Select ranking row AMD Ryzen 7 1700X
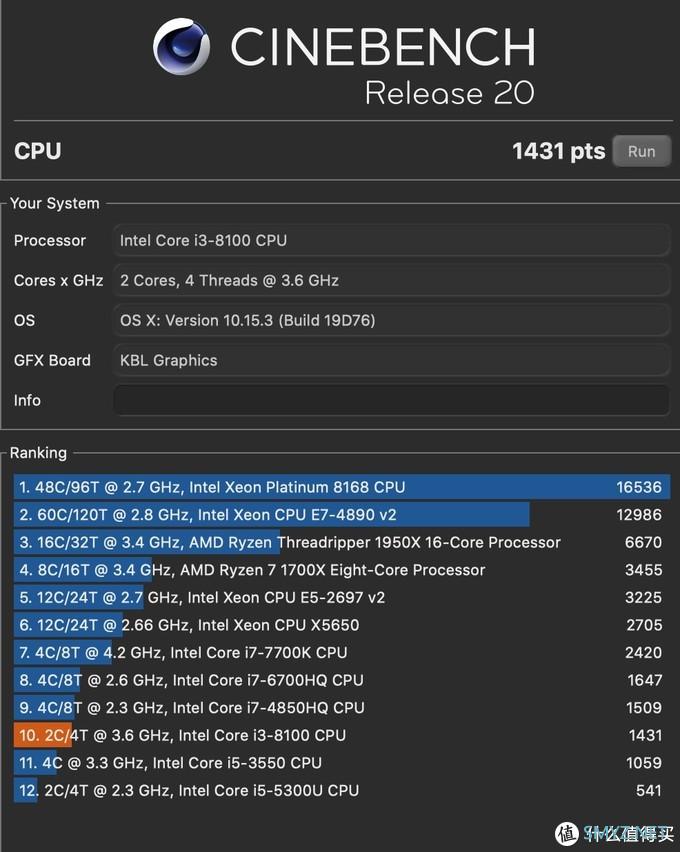Image resolution: width=680 pixels, height=852 pixels. click(x=342, y=570)
